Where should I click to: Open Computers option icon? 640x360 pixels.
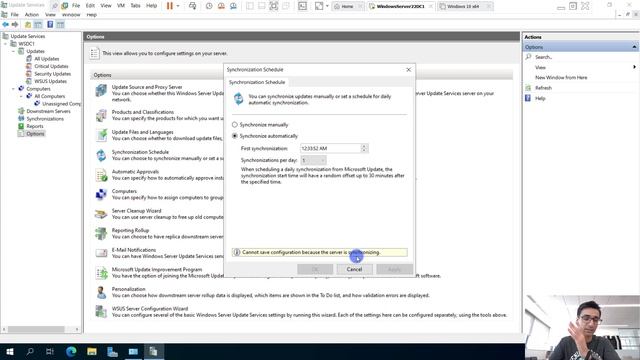coord(101,194)
